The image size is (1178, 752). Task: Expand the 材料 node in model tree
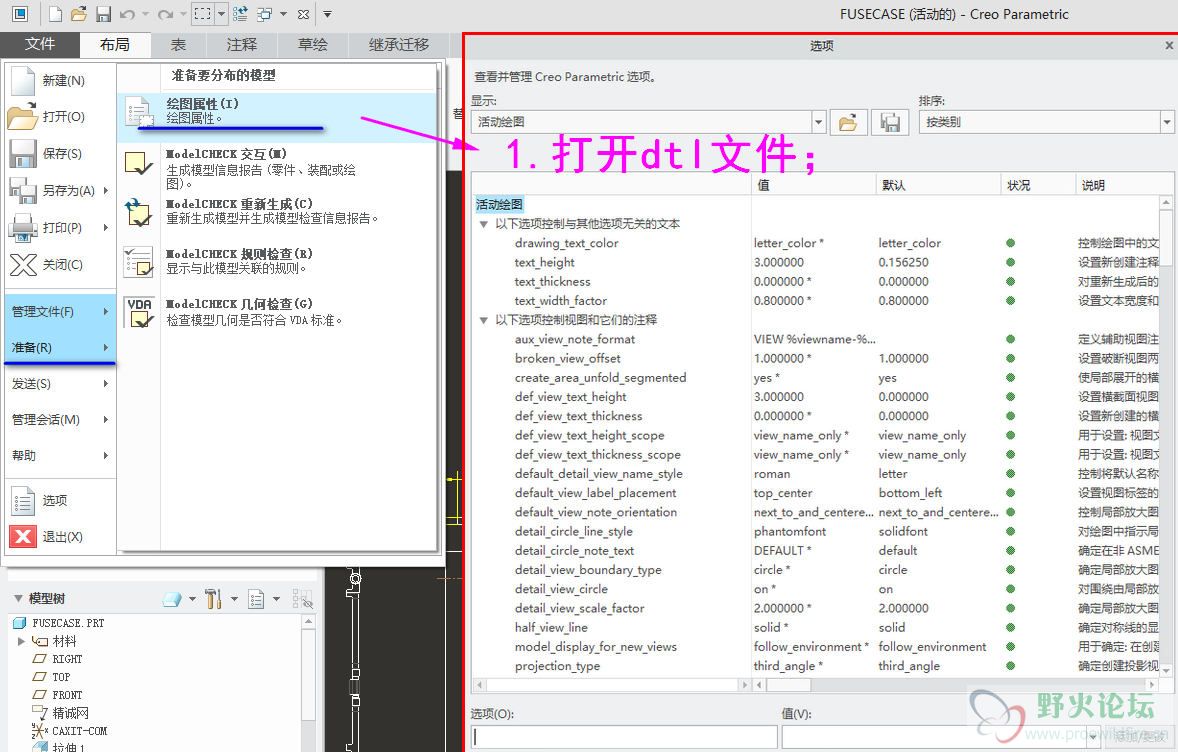click(21, 642)
